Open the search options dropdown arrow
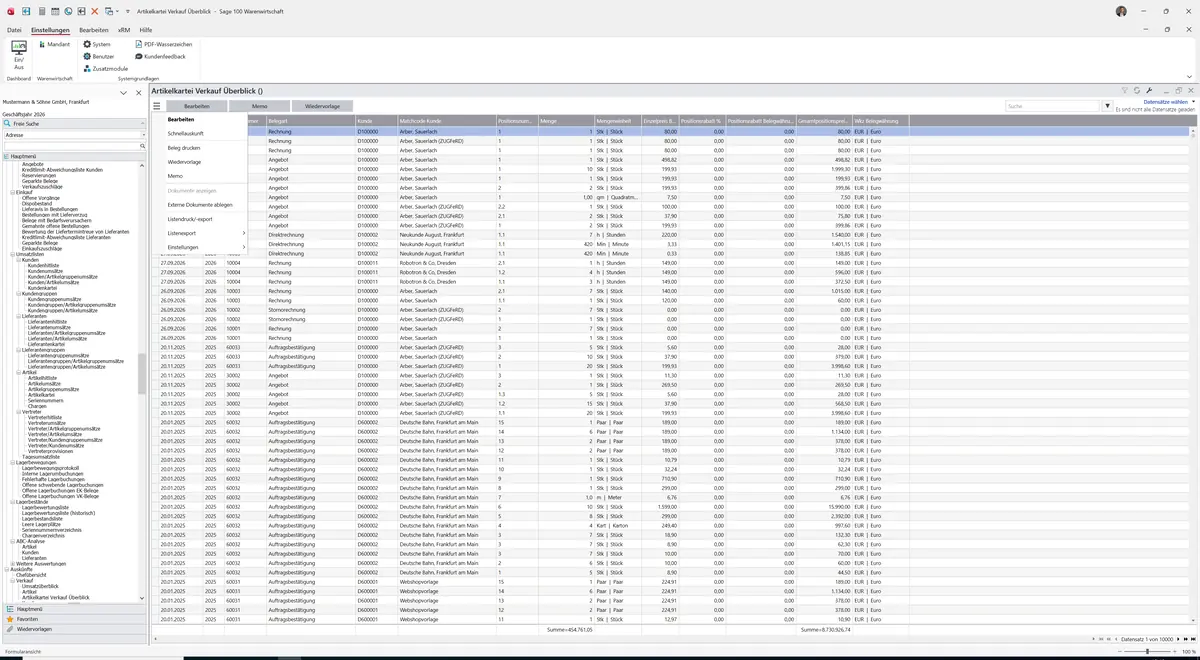This screenshot has width=1200, height=660. pyautogui.click(x=1107, y=105)
